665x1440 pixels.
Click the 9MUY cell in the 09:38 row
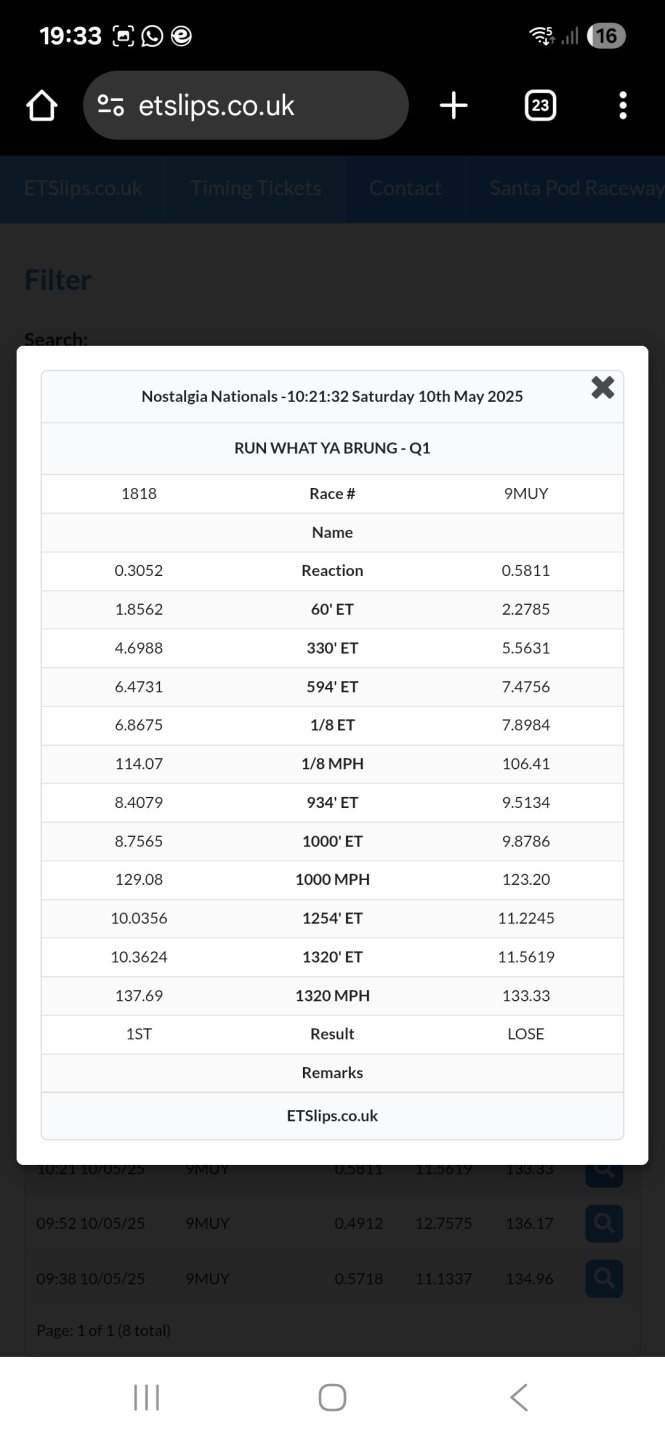click(x=208, y=1278)
